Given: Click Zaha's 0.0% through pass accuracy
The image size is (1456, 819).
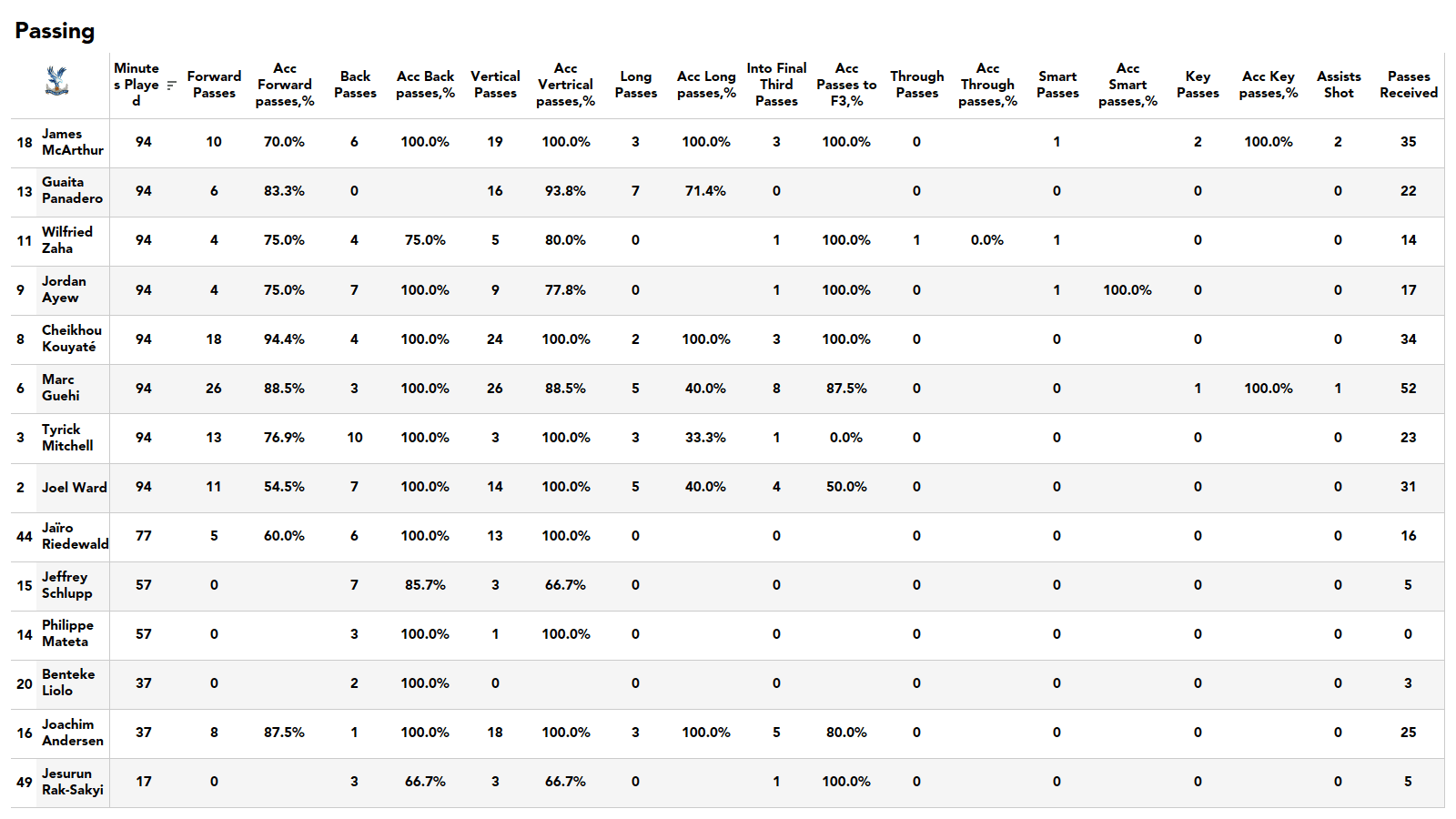Looking at the screenshot, I should pyautogui.click(x=986, y=240).
